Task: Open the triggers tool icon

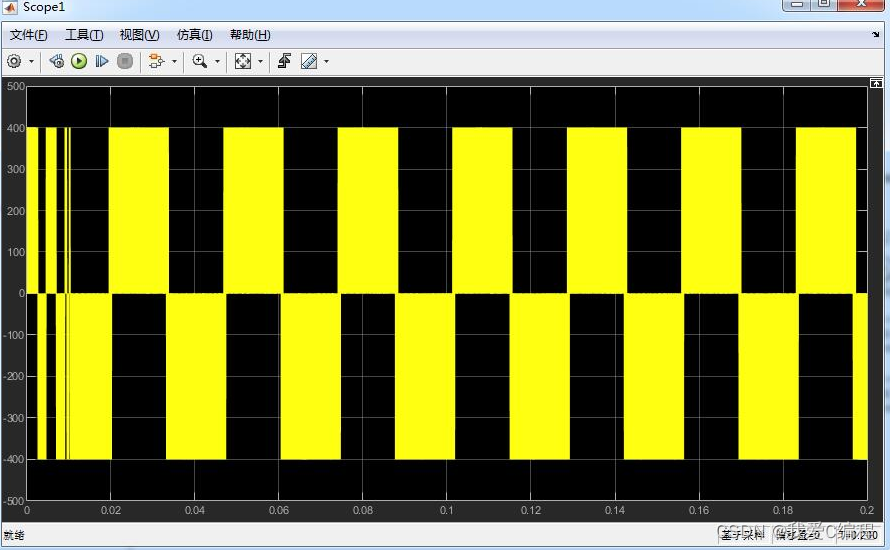Action: pos(284,61)
